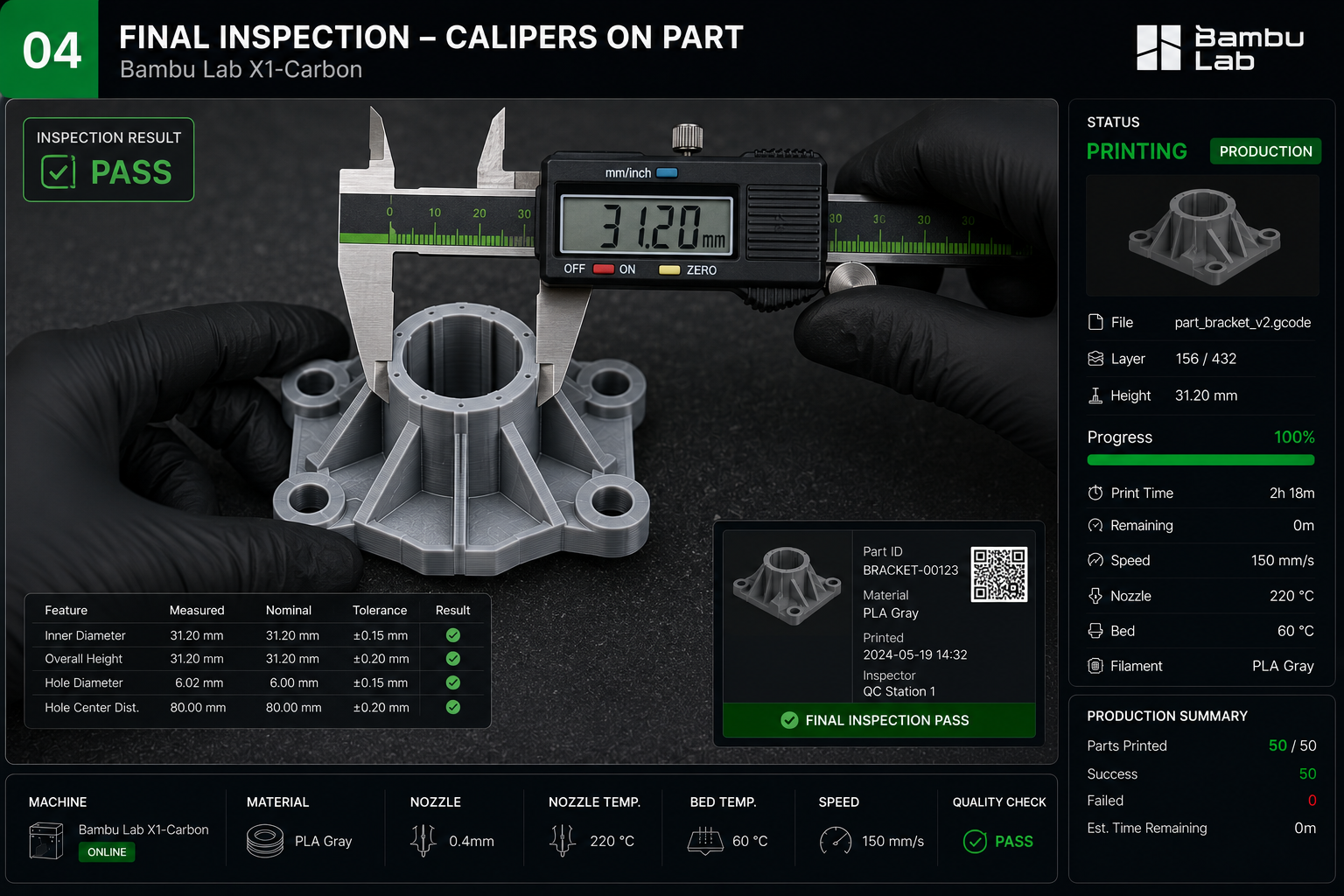Screen dimensions: 1344x896
Task: Click the file name part_bracket_v2.gcode
Action: [x=1242, y=323]
